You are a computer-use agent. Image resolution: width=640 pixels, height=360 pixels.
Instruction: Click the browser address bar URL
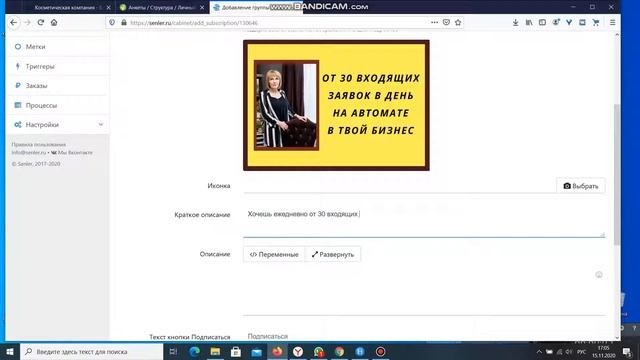pos(194,23)
